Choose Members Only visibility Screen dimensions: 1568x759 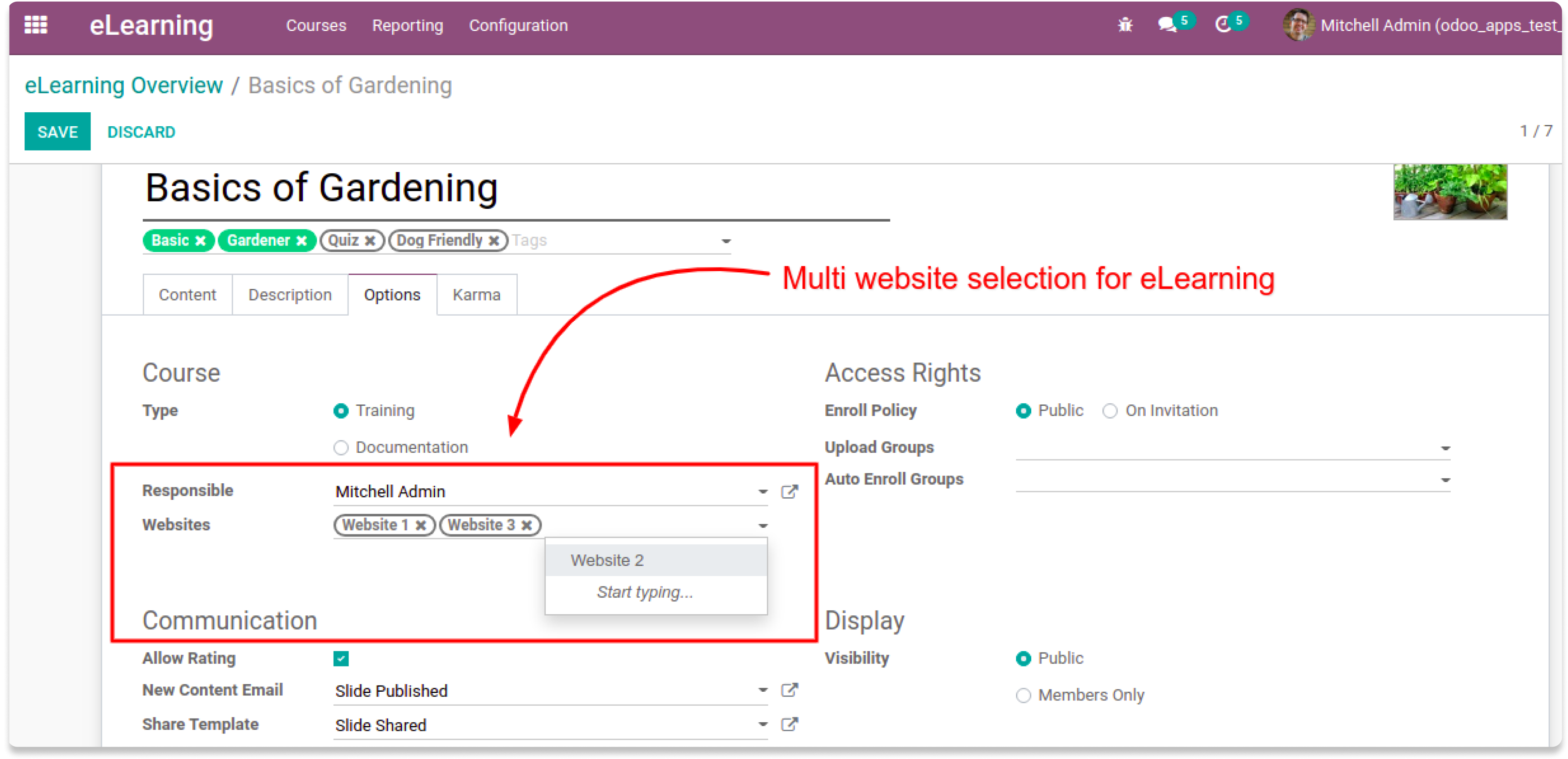(1023, 695)
